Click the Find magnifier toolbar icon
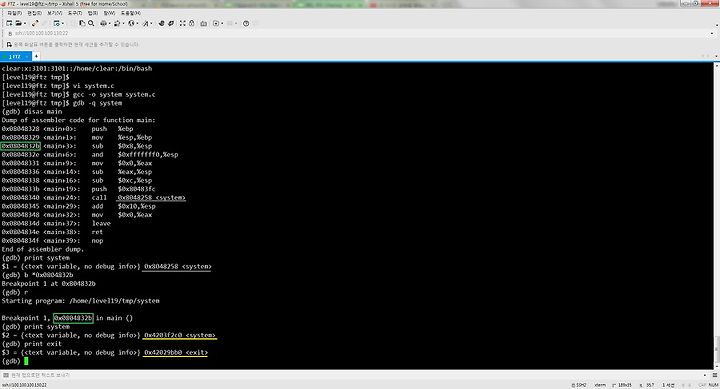Image resolution: width=720 pixels, height=389 pixels. point(91,23)
